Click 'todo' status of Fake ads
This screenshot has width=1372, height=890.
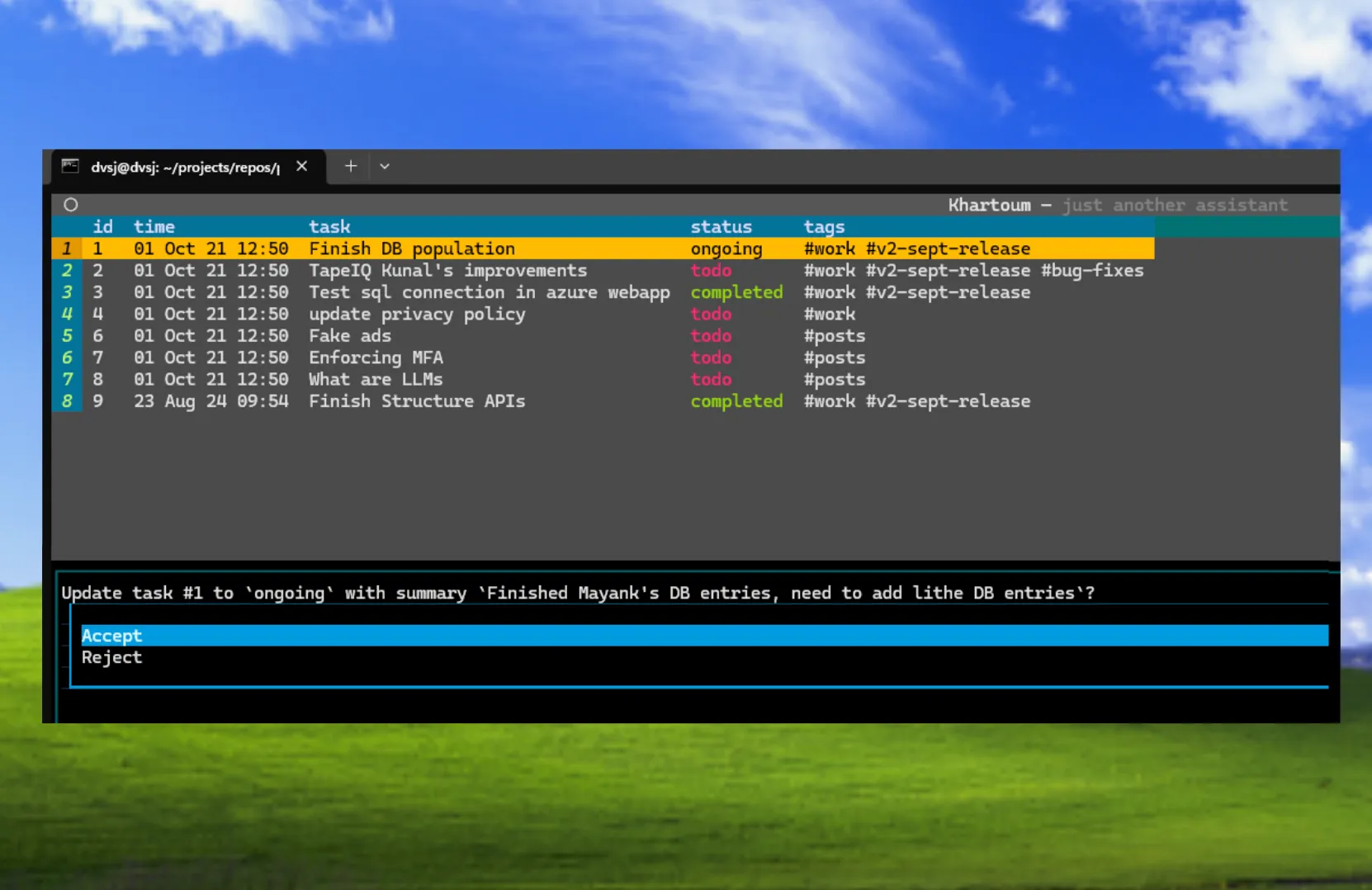pyautogui.click(x=711, y=335)
